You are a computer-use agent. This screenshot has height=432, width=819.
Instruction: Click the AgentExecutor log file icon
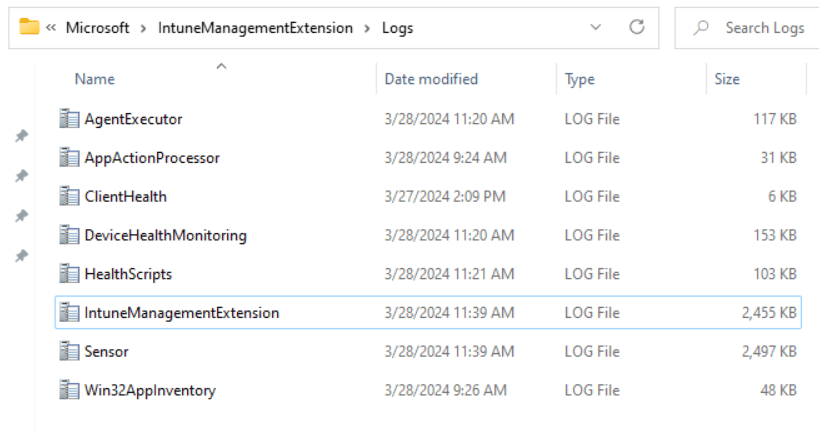pos(69,119)
